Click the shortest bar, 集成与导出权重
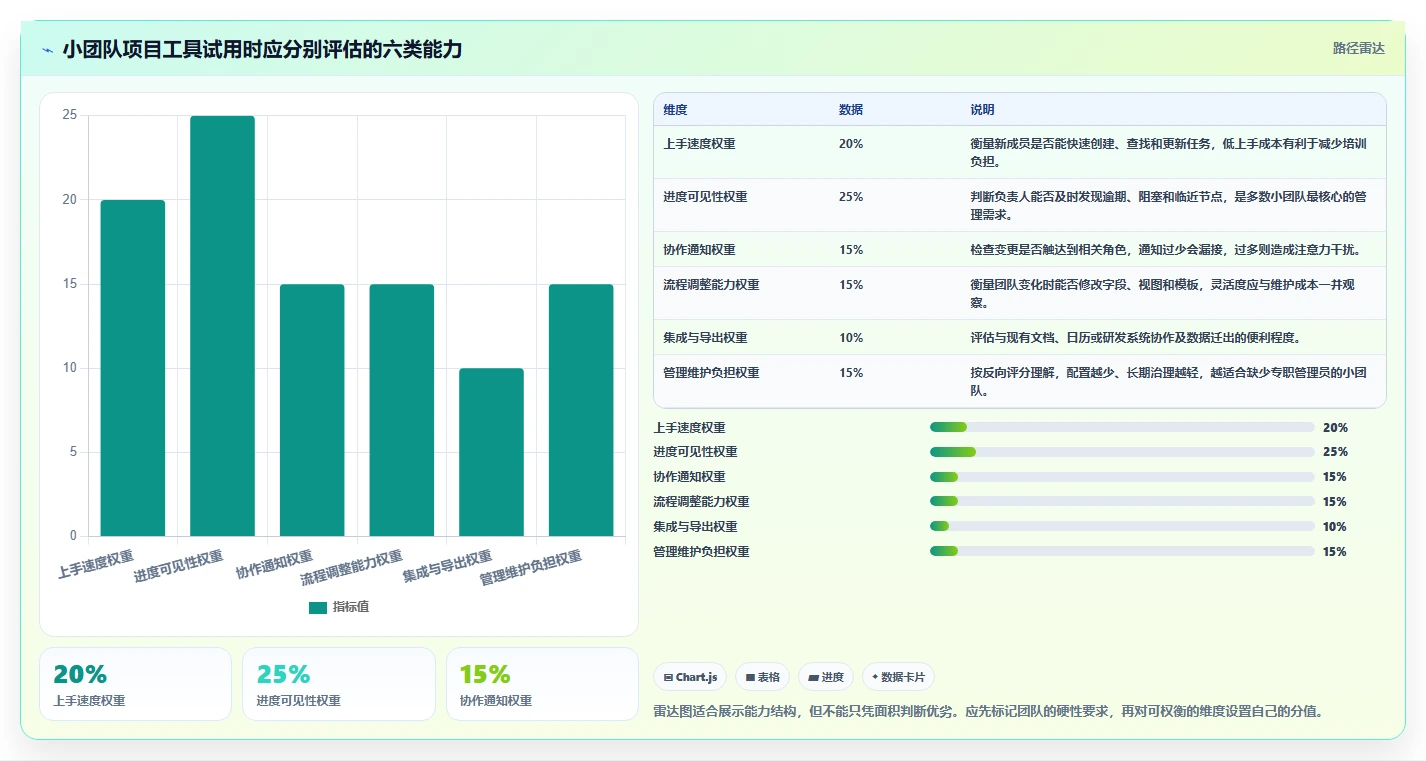The width and height of the screenshot is (1426, 761). coord(491,452)
